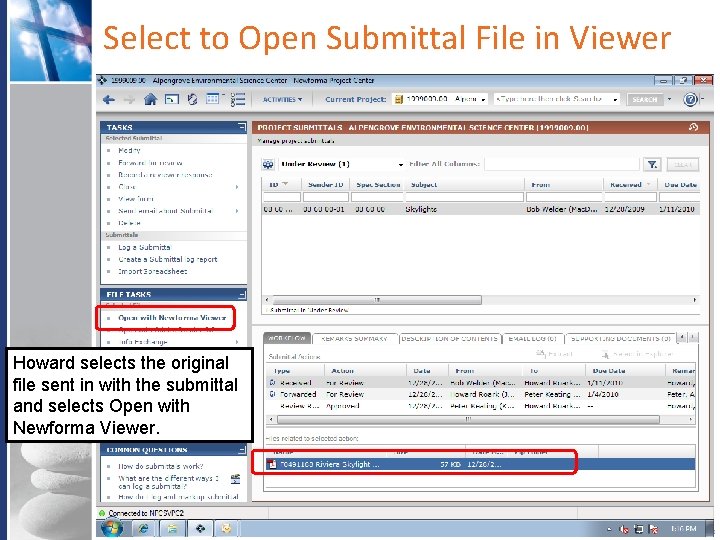
Task: Click the list view toolbar icon
Action: click(x=238, y=99)
